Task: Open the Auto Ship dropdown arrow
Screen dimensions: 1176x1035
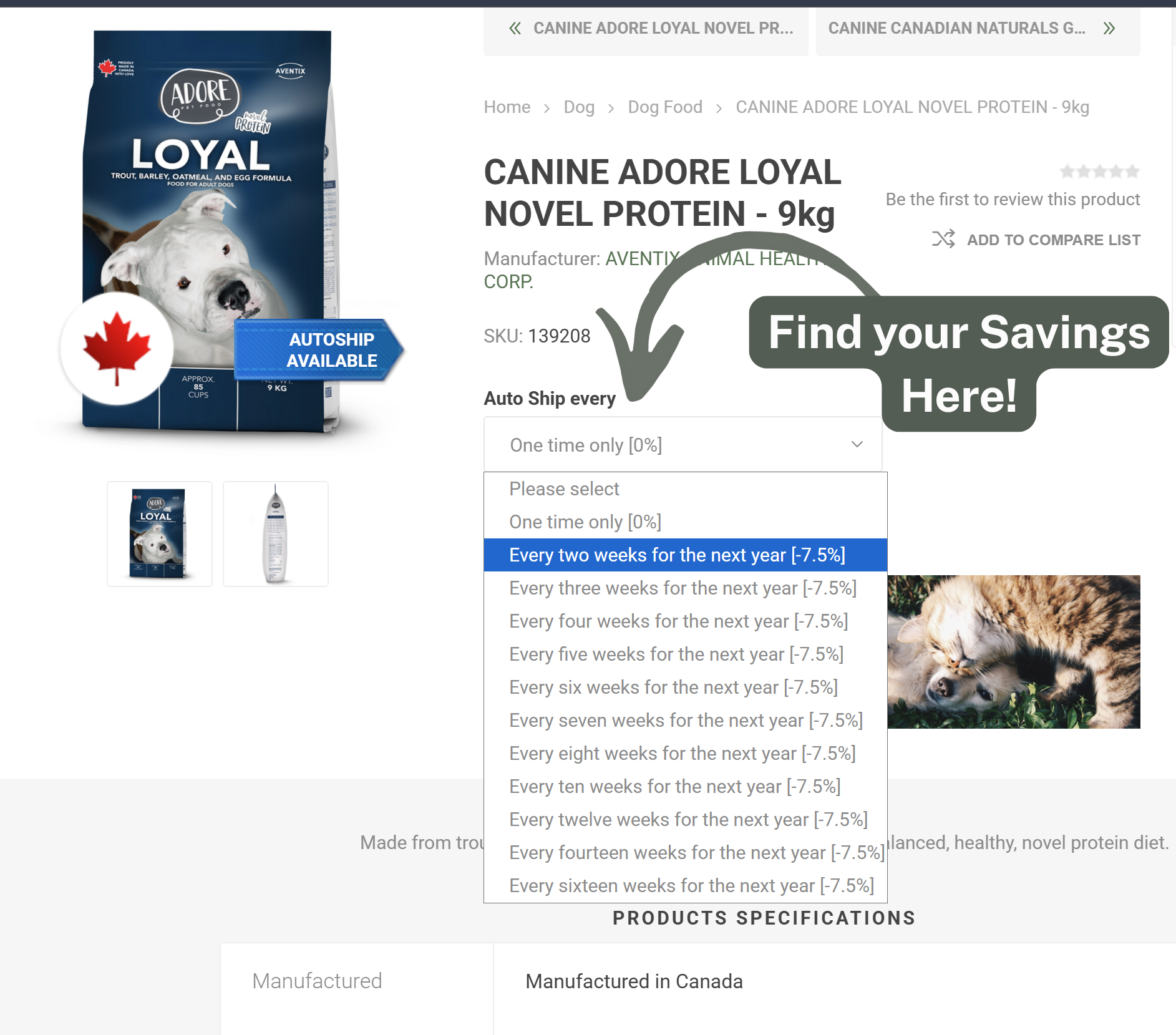Action: coord(857,444)
